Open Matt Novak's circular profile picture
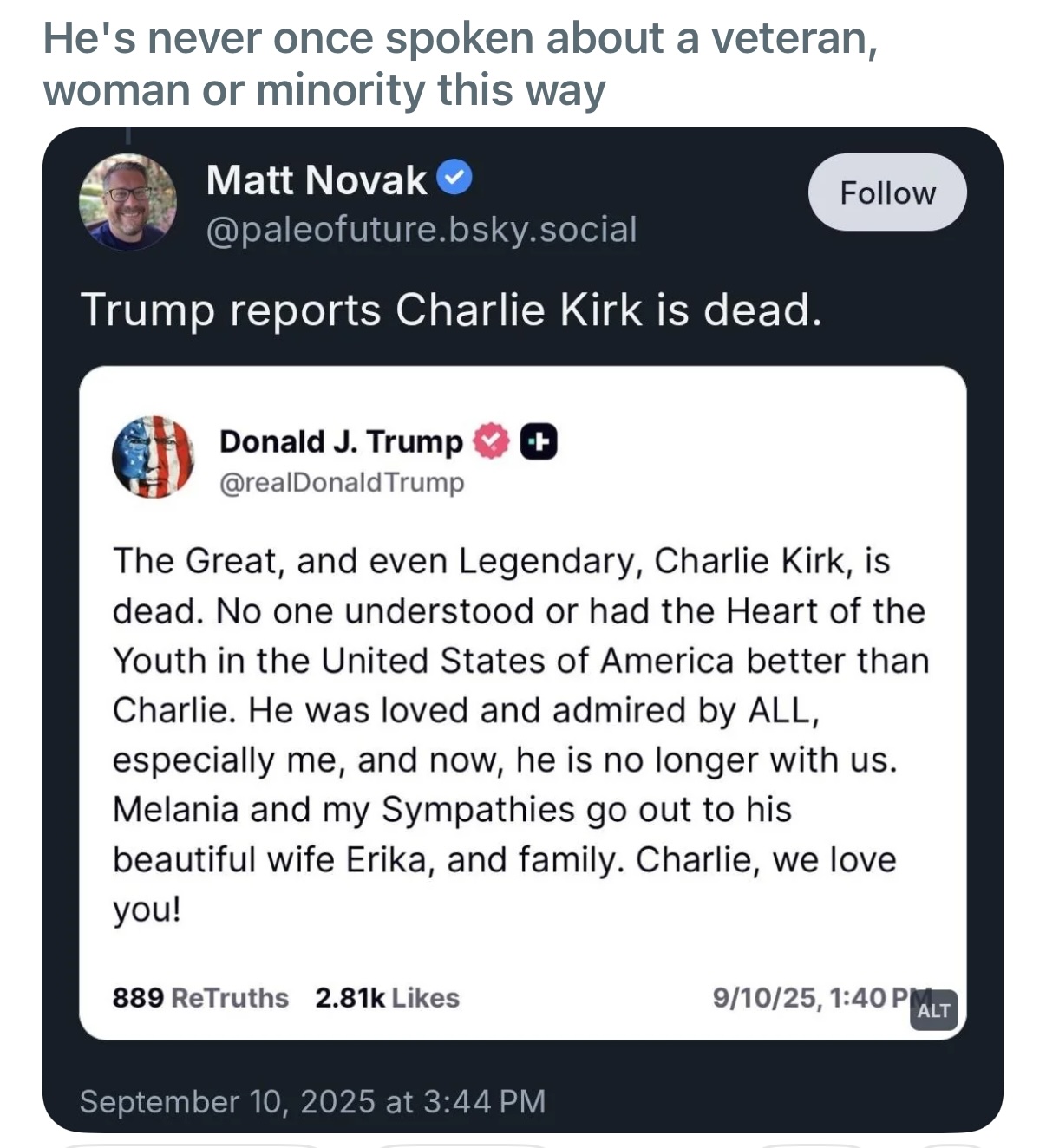The height and width of the screenshot is (1148, 1046). tap(128, 204)
